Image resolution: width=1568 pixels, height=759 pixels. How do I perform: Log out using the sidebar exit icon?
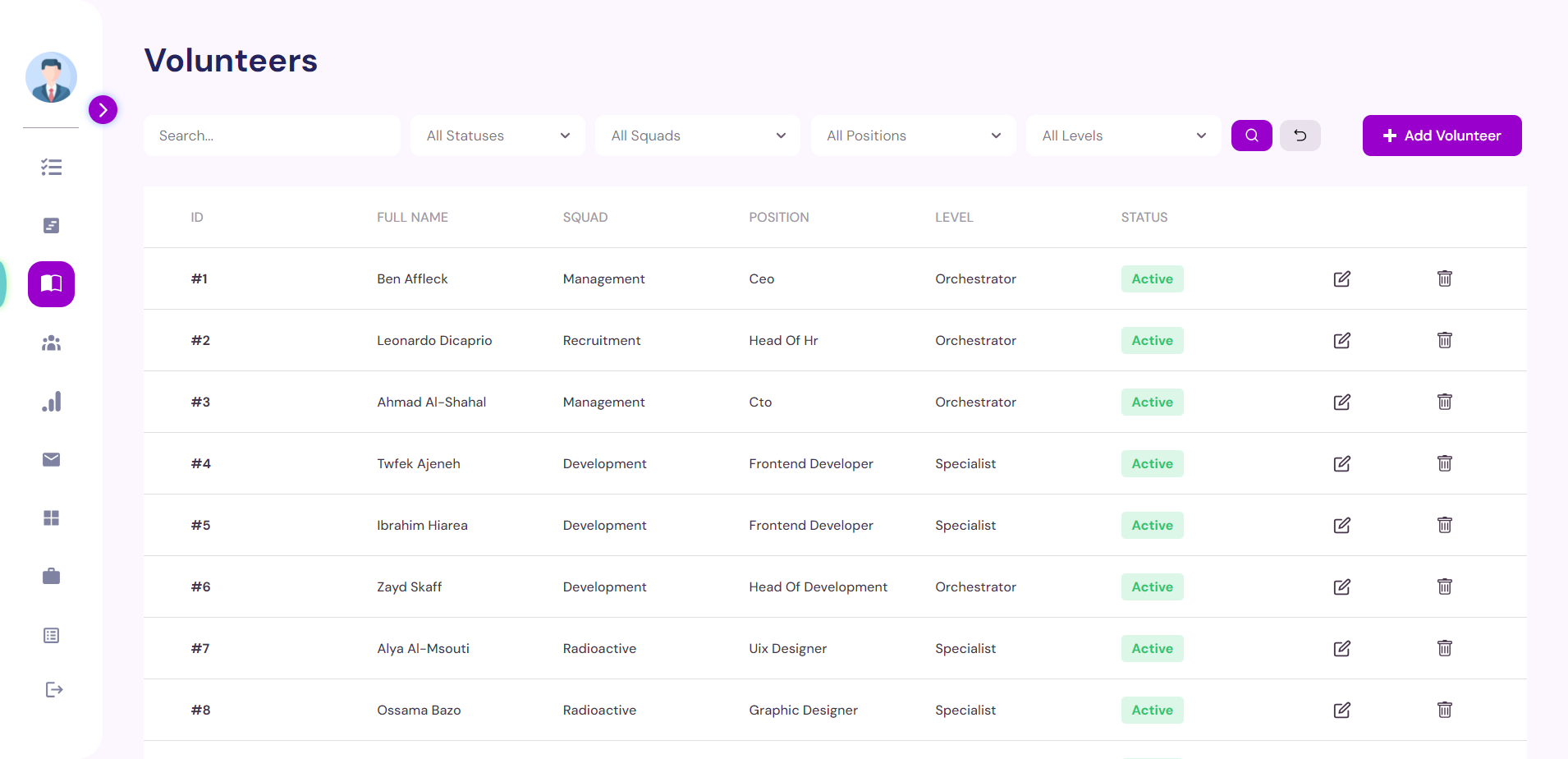[x=53, y=689]
